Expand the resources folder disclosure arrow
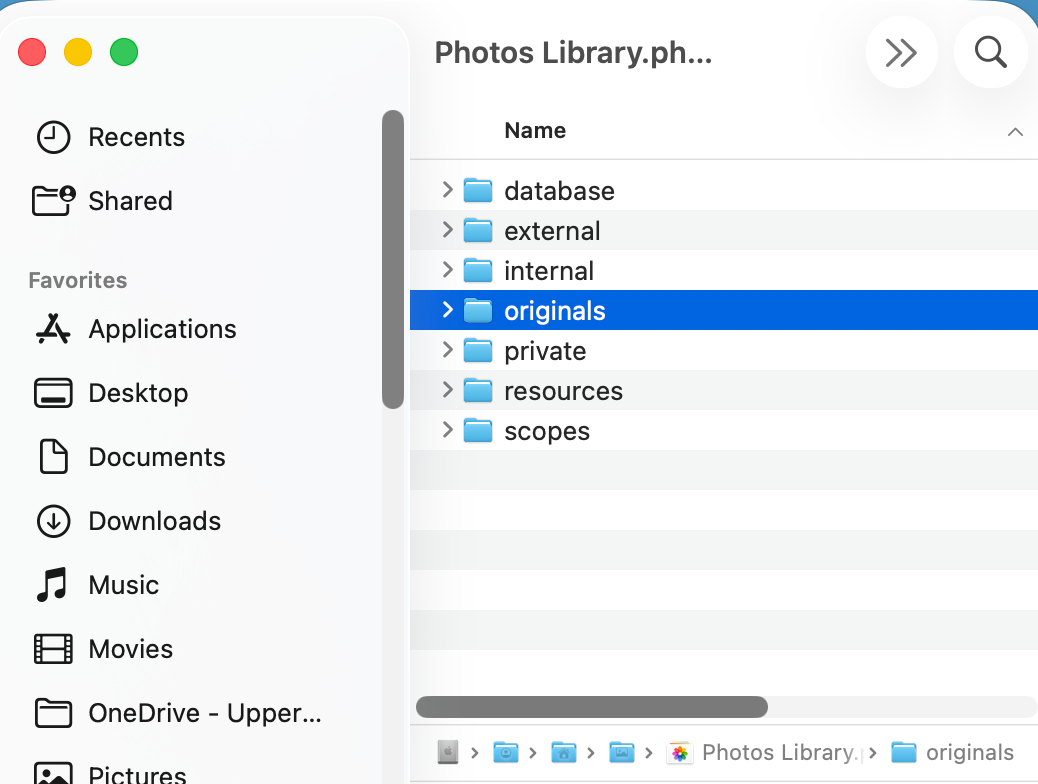Image resolution: width=1038 pixels, height=784 pixels. coord(447,391)
